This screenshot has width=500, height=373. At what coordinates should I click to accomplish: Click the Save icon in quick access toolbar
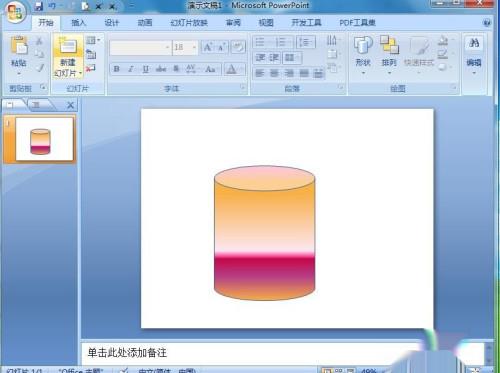(x=39, y=6)
